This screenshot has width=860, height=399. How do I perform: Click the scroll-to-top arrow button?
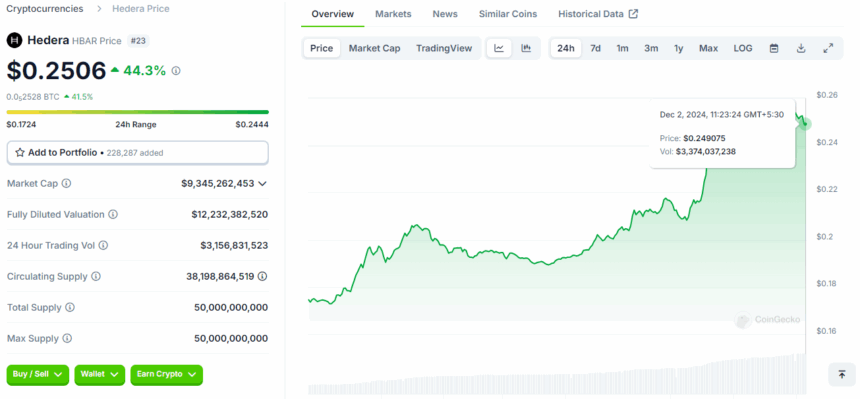[842, 375]
